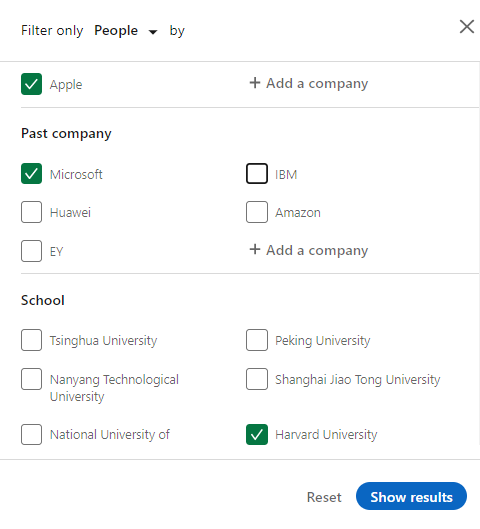Click the dropdown arrow beside People
This screenshot has width=480, height=529.
click(x=153, y=32)
